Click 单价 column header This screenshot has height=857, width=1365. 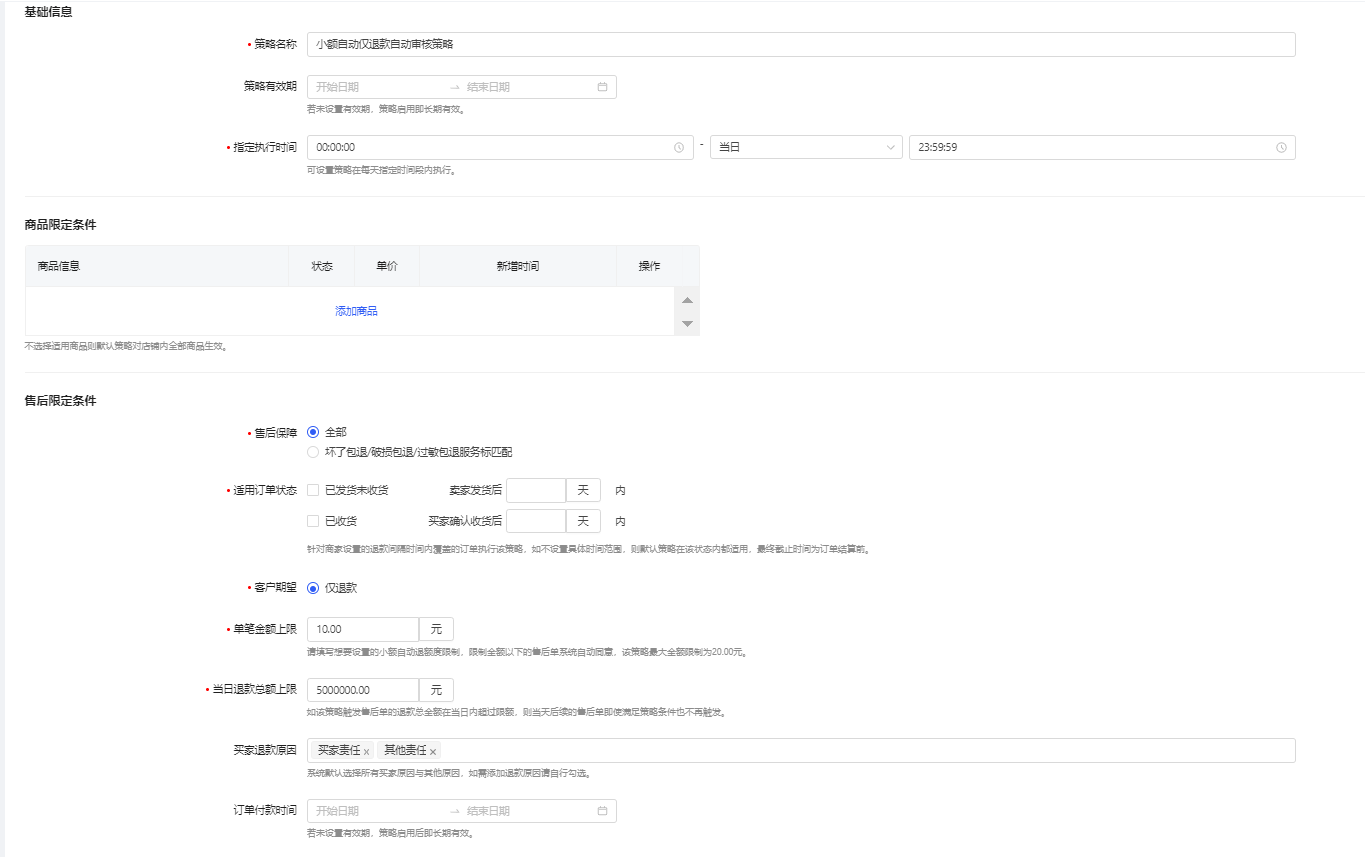[x=387, y=266]
